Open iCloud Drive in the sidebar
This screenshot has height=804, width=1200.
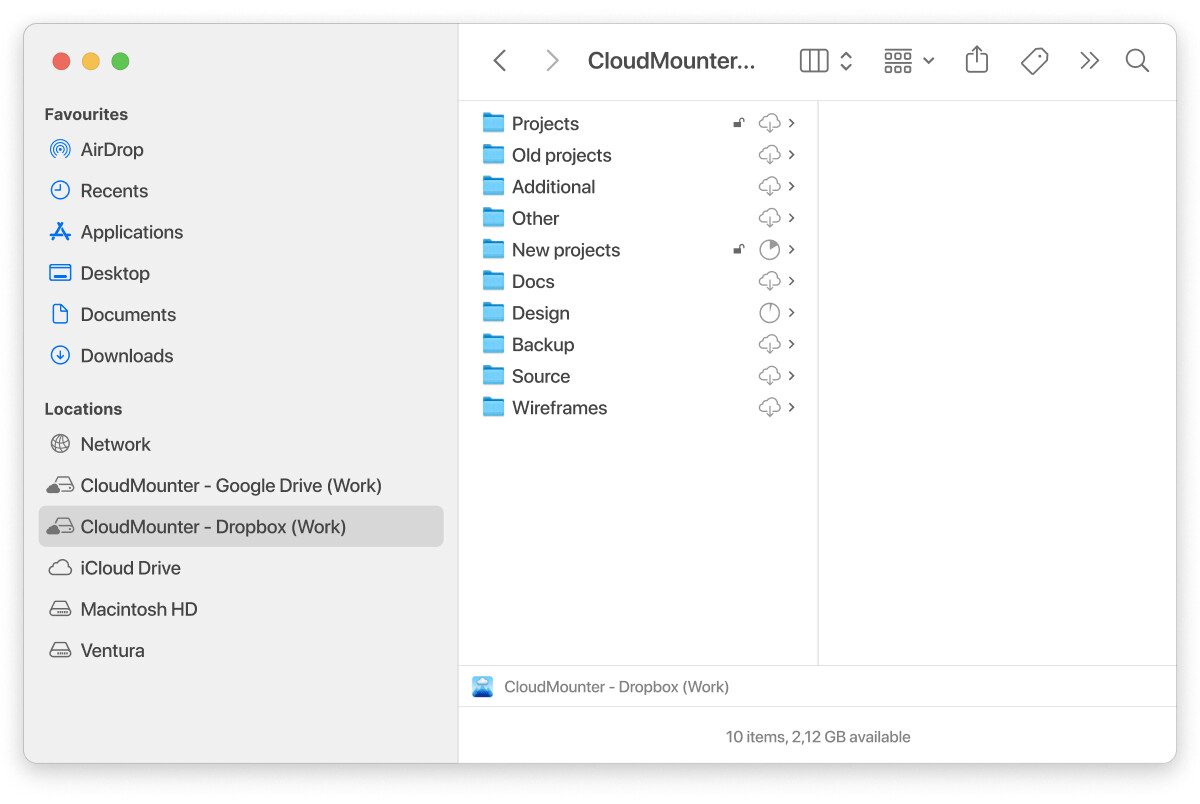coord(130,568)
